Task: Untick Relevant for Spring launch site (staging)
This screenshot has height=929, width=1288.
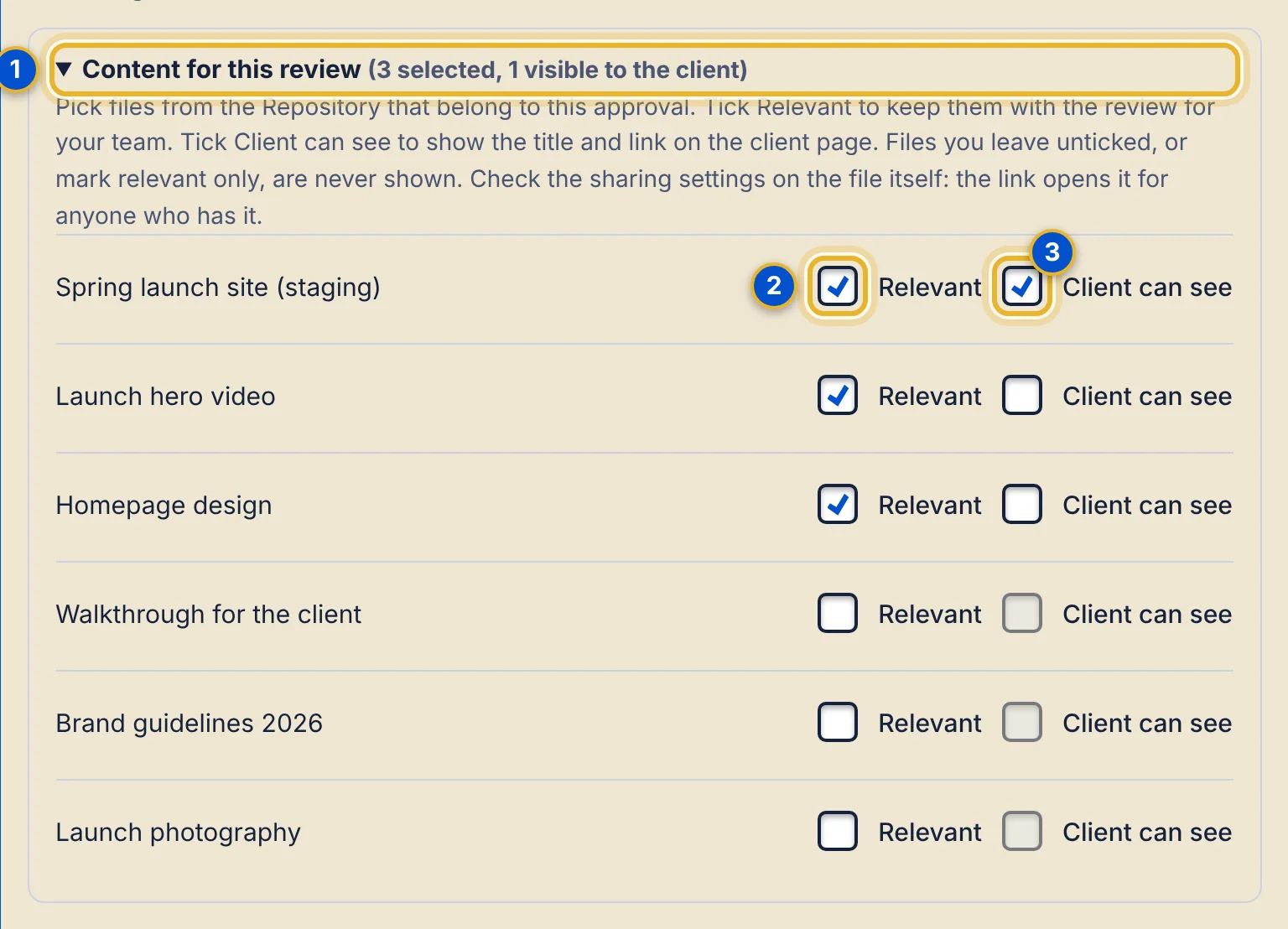Action: (838, 287)
